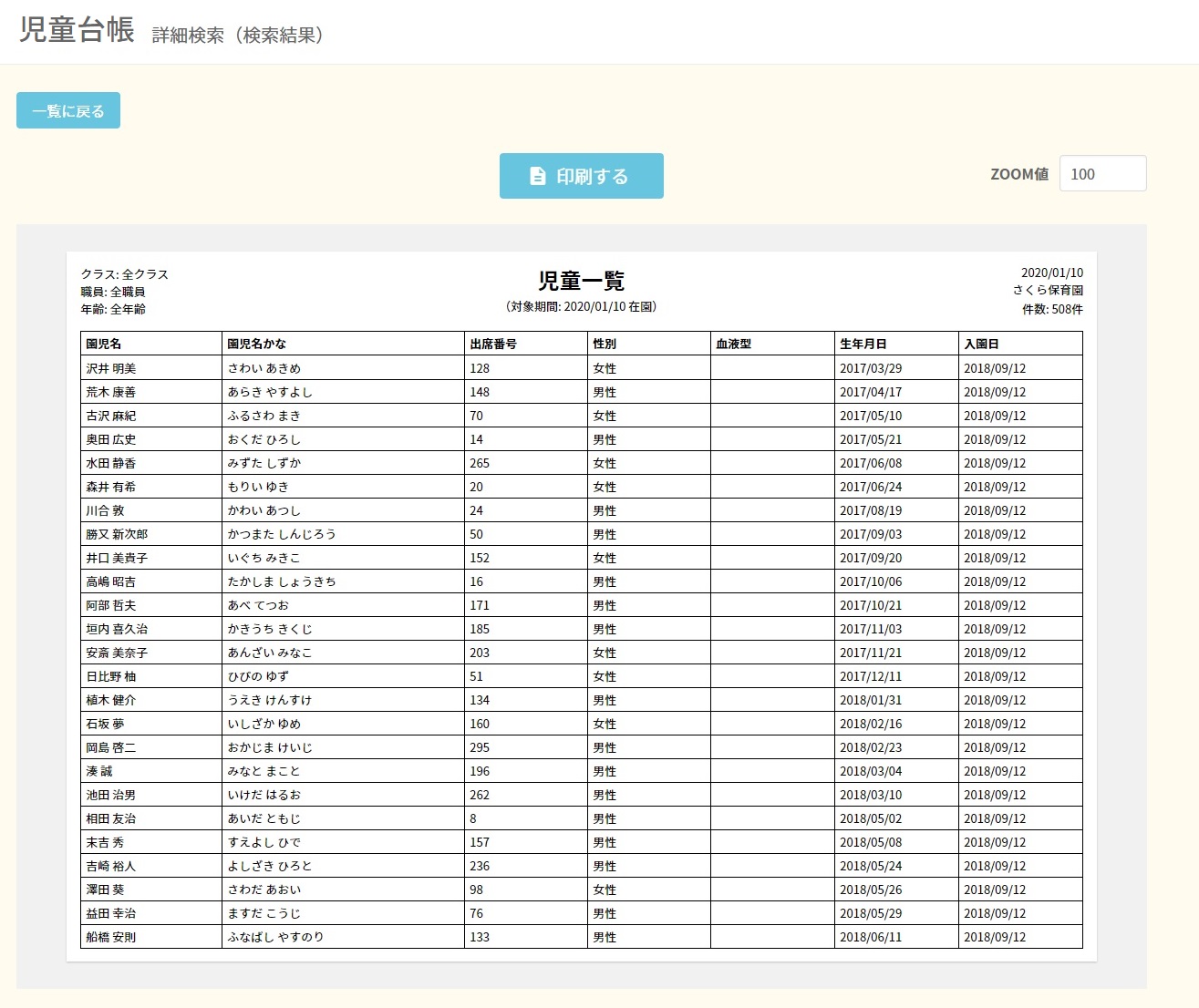Click attendance number 295
1199x1008 pixels.
[480, 747]
